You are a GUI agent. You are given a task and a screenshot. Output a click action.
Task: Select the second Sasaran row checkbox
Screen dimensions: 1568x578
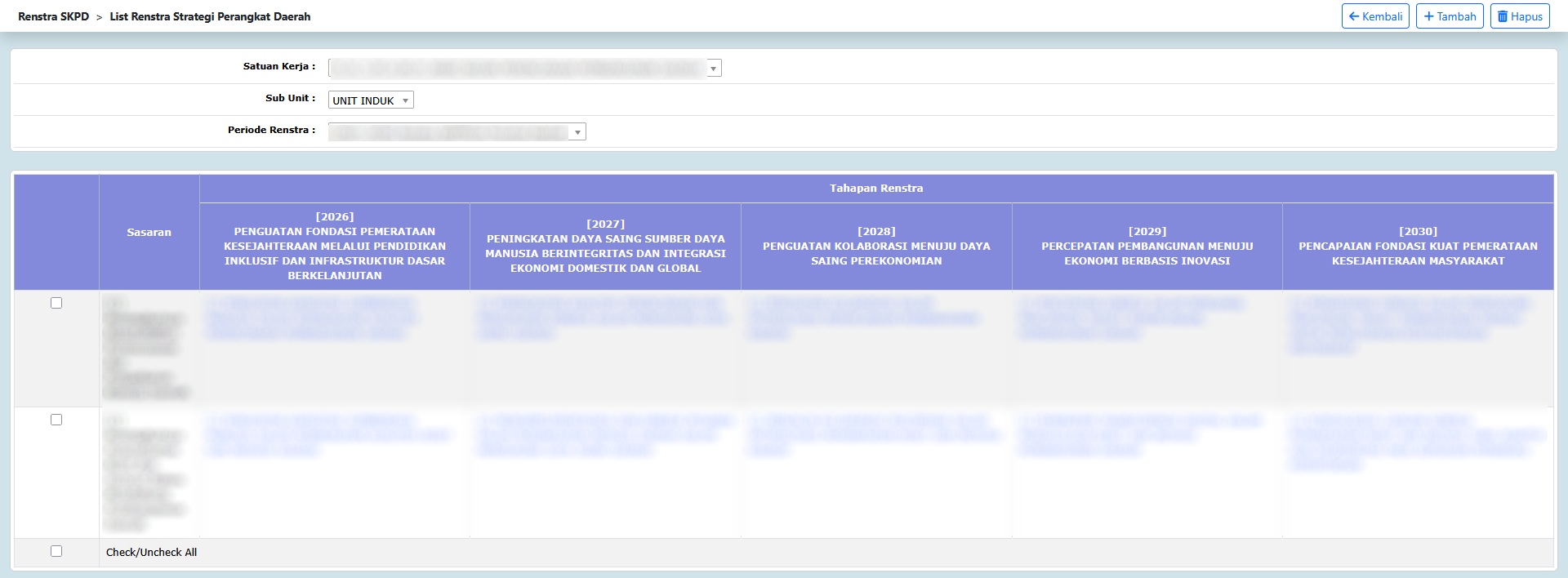[56, 420]
